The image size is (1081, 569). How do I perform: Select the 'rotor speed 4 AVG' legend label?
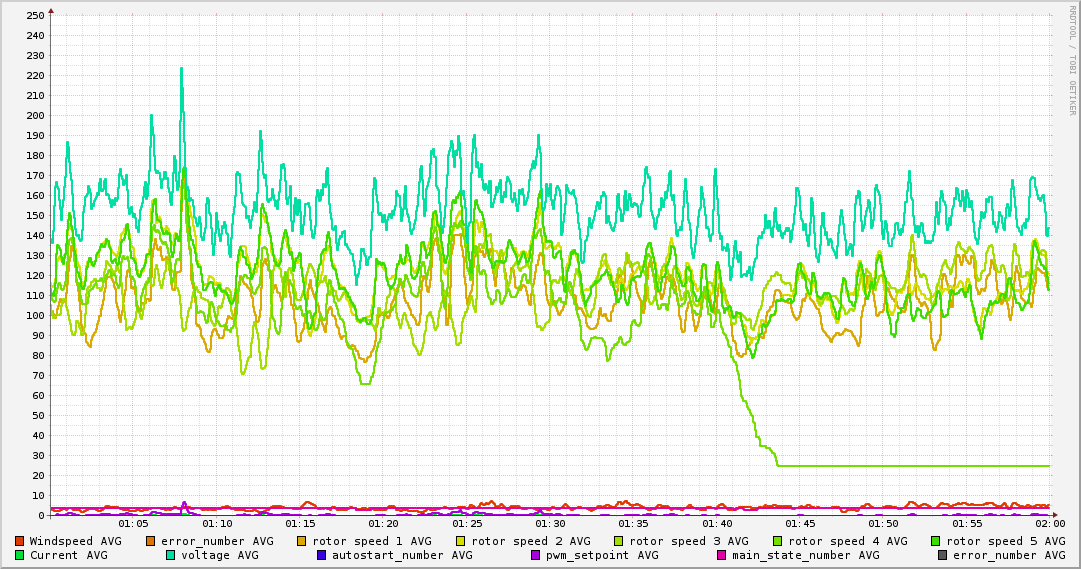(x=848, y=541)
